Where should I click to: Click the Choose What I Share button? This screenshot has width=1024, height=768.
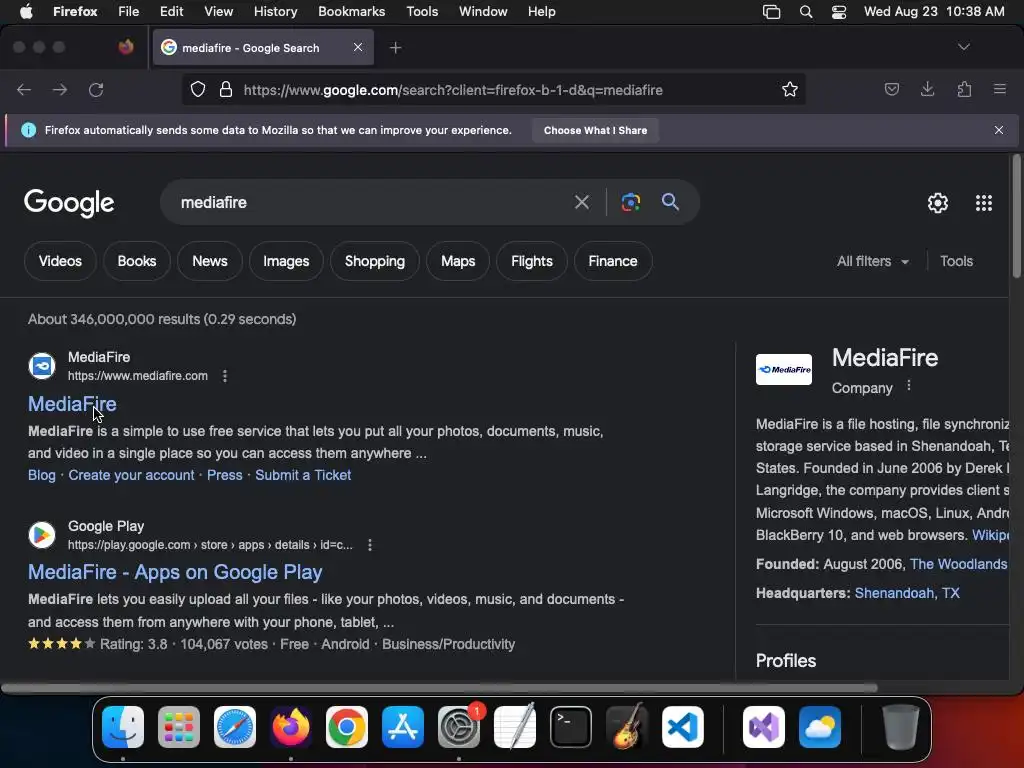[x=595, y=131]
